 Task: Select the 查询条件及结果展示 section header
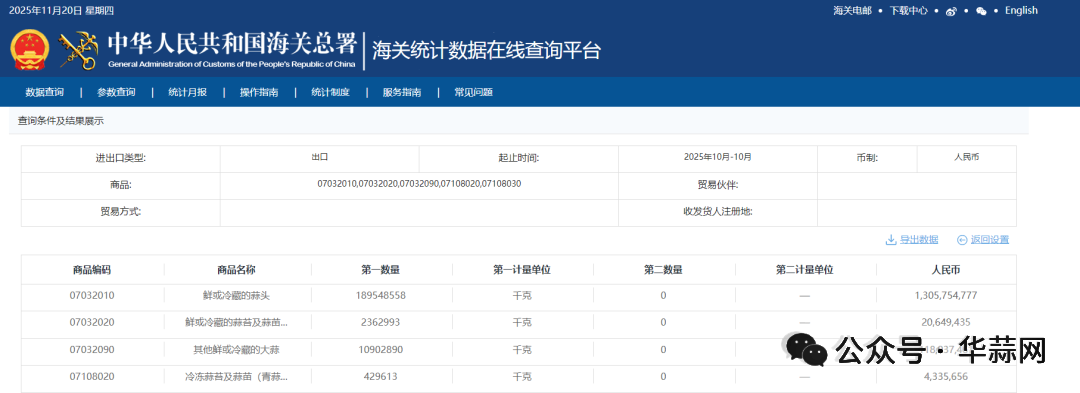point(61,120)
